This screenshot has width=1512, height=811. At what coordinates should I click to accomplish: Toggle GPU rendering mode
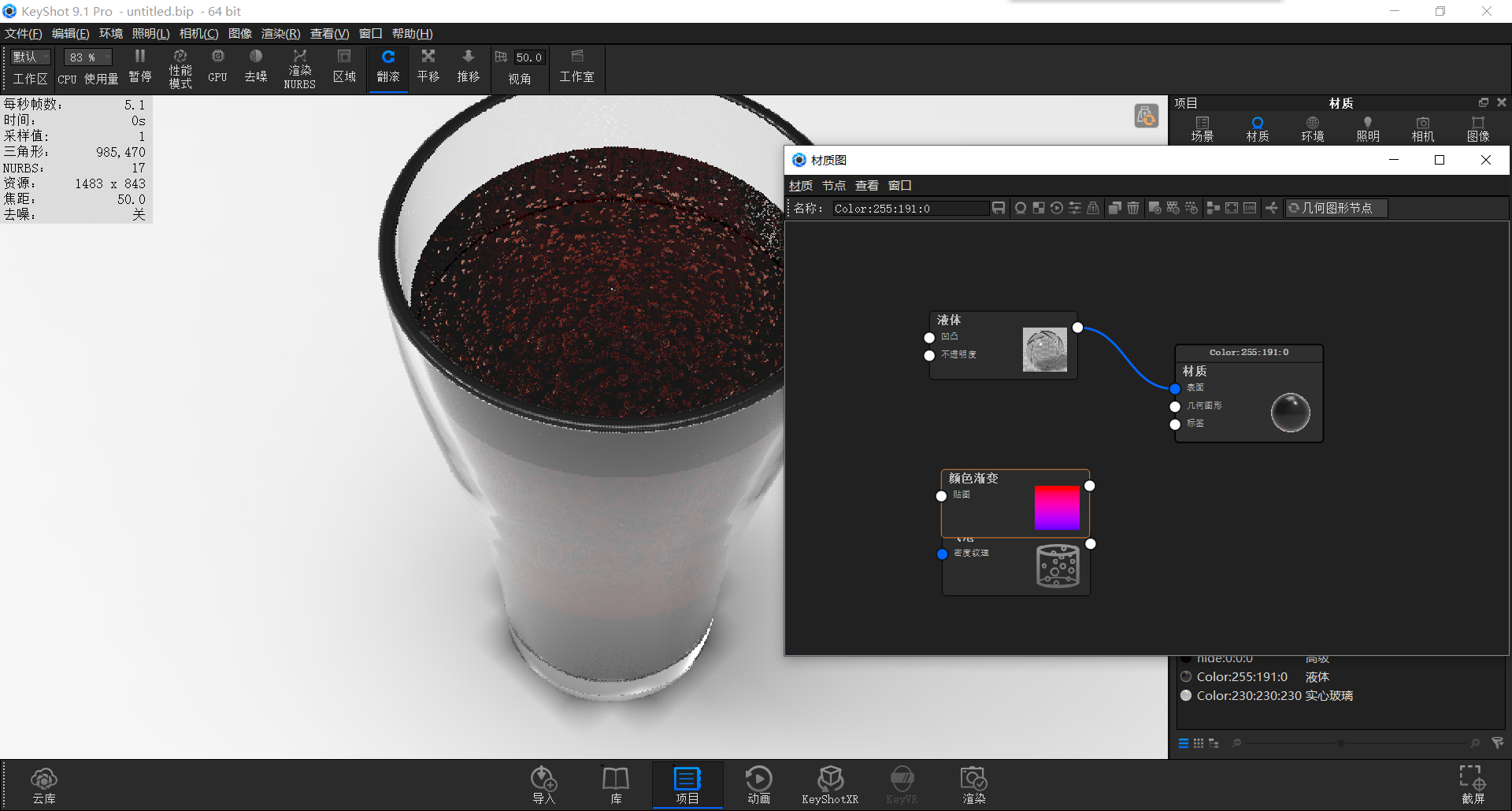[x=217, y=67]
